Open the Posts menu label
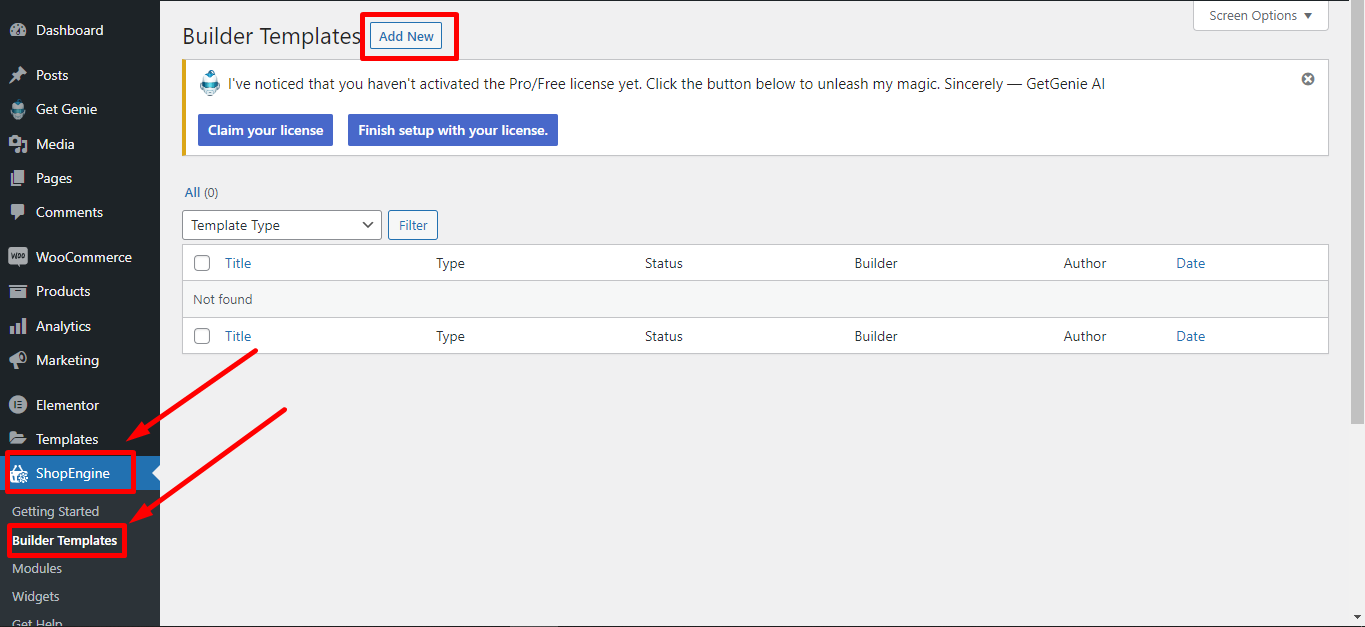1365x627 pixels. [x=52, y=75]
